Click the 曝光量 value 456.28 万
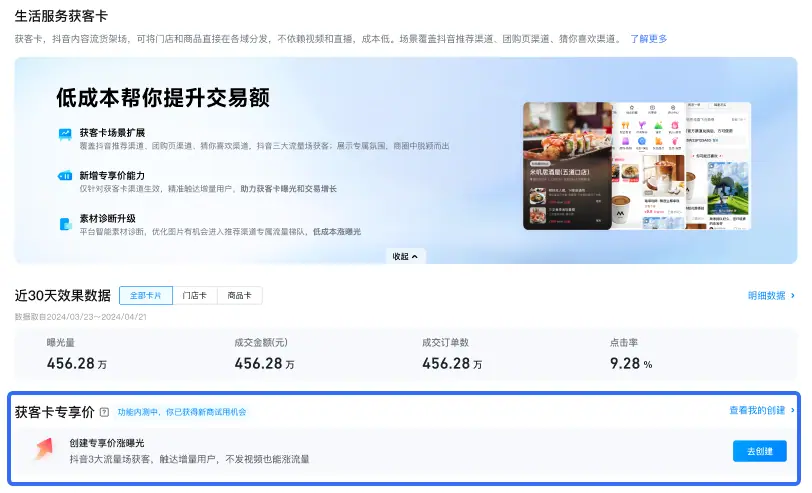This screenshot has height=493, width=812. (77, 364)
